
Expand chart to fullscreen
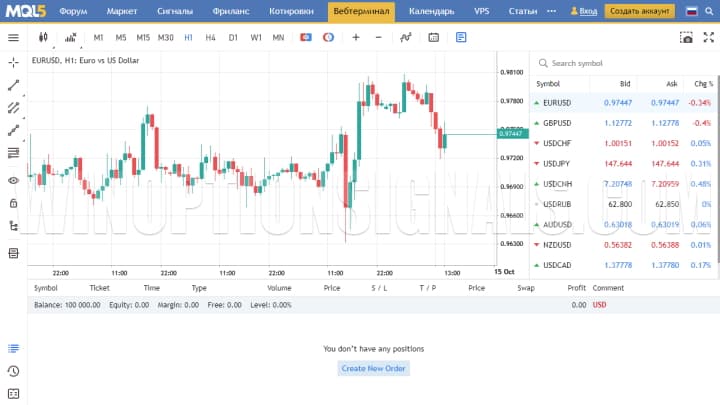[708, 37]
